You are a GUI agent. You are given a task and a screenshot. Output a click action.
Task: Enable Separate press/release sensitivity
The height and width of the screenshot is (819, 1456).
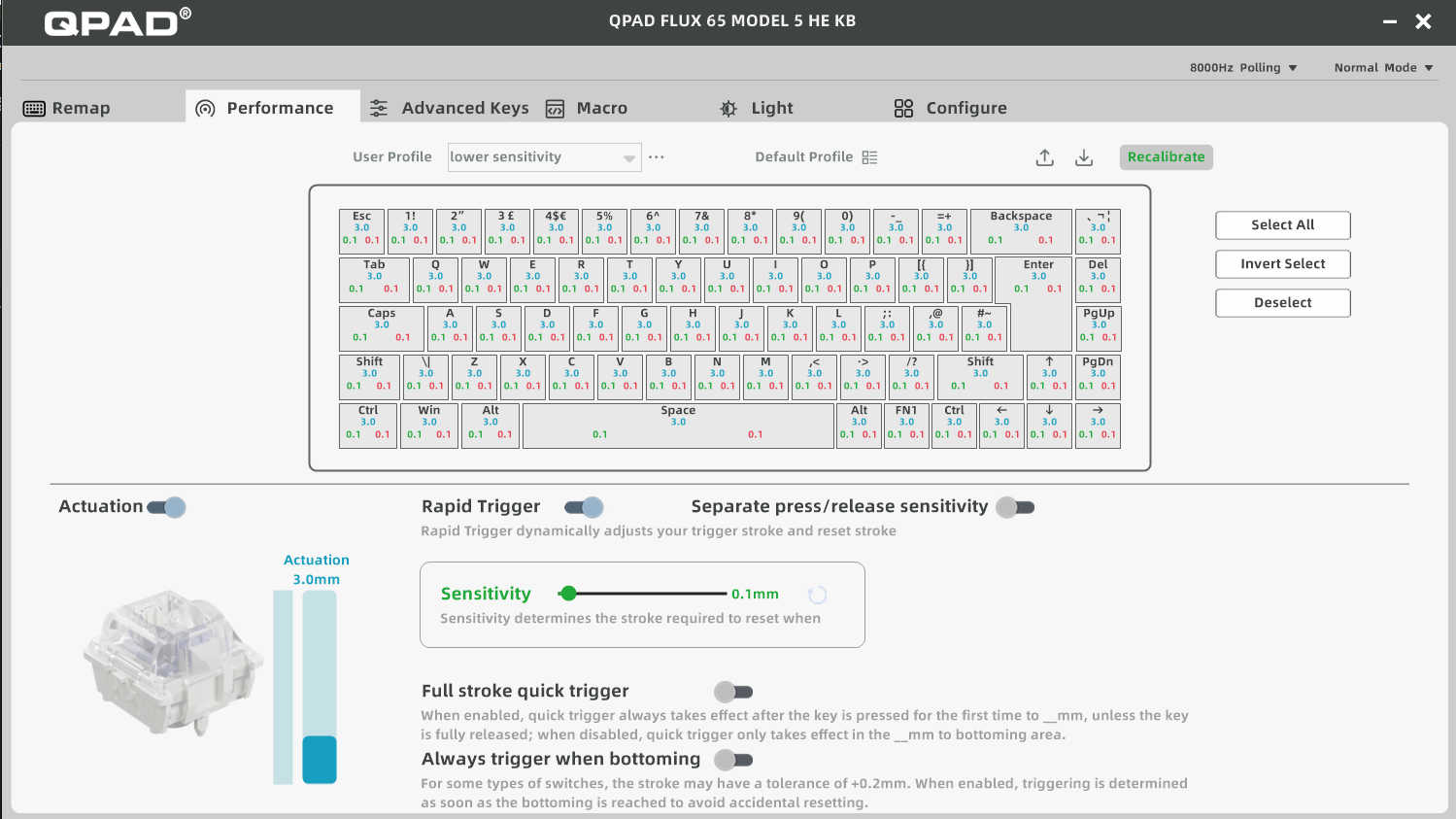1015,507
